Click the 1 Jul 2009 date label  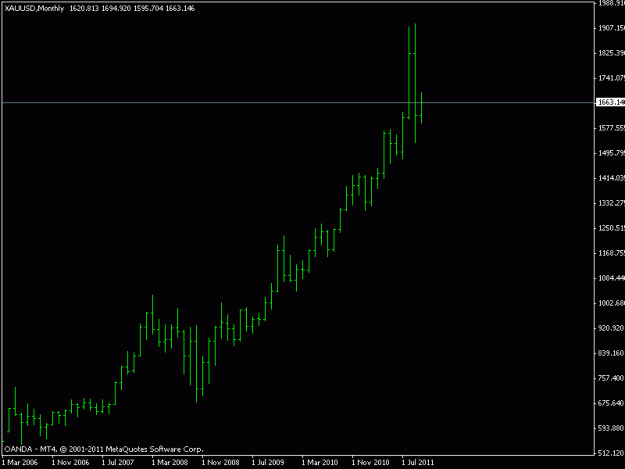tap(268, 462)
